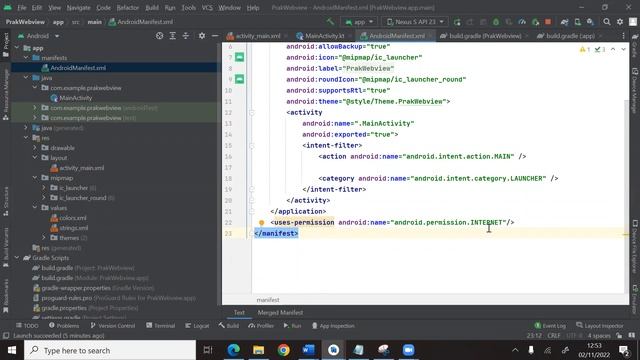Open the Logcat tool window
This screenshot has width=640, height=360.
[x=197, y=326]
